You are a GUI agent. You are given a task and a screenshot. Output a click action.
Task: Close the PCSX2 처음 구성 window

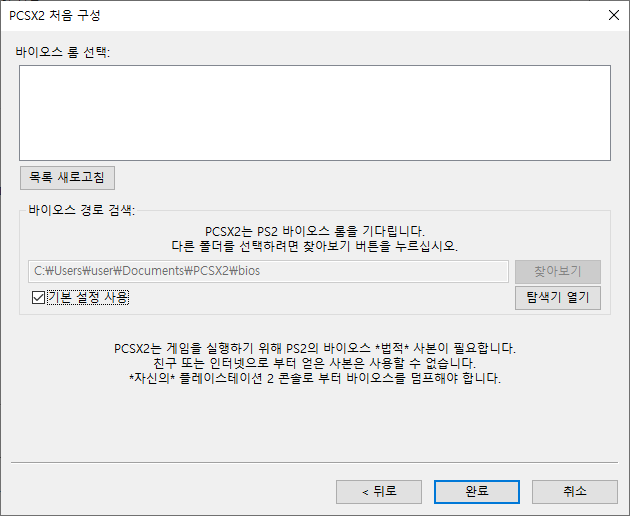pos(614,15)
